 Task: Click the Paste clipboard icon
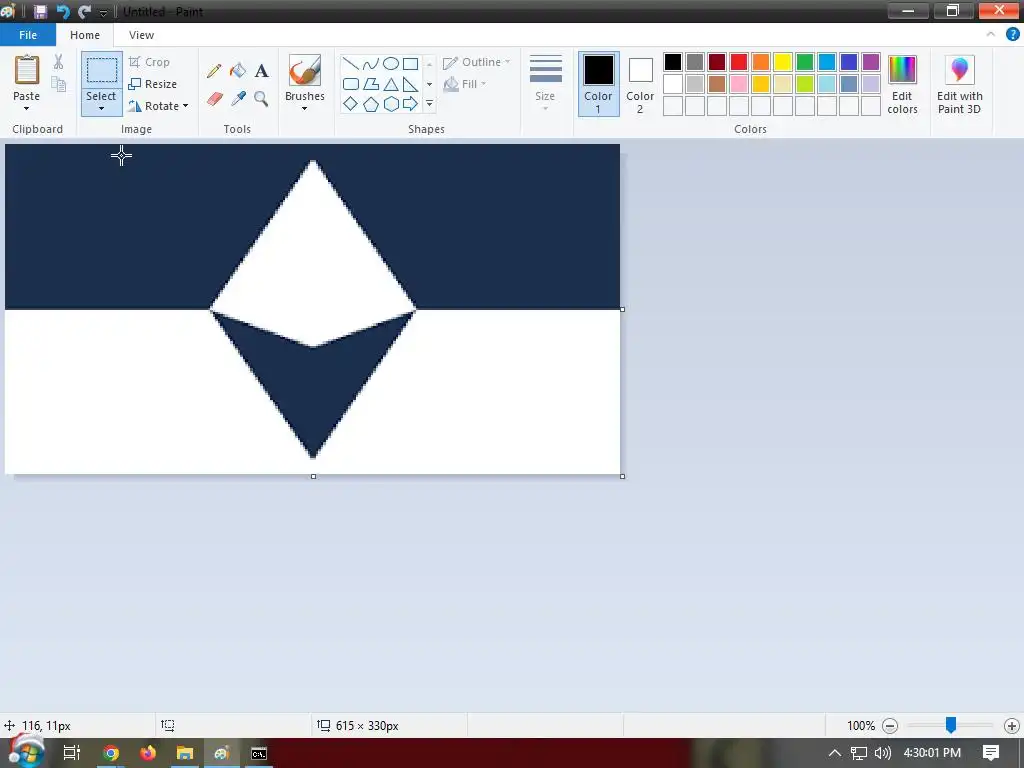point(27,70)
